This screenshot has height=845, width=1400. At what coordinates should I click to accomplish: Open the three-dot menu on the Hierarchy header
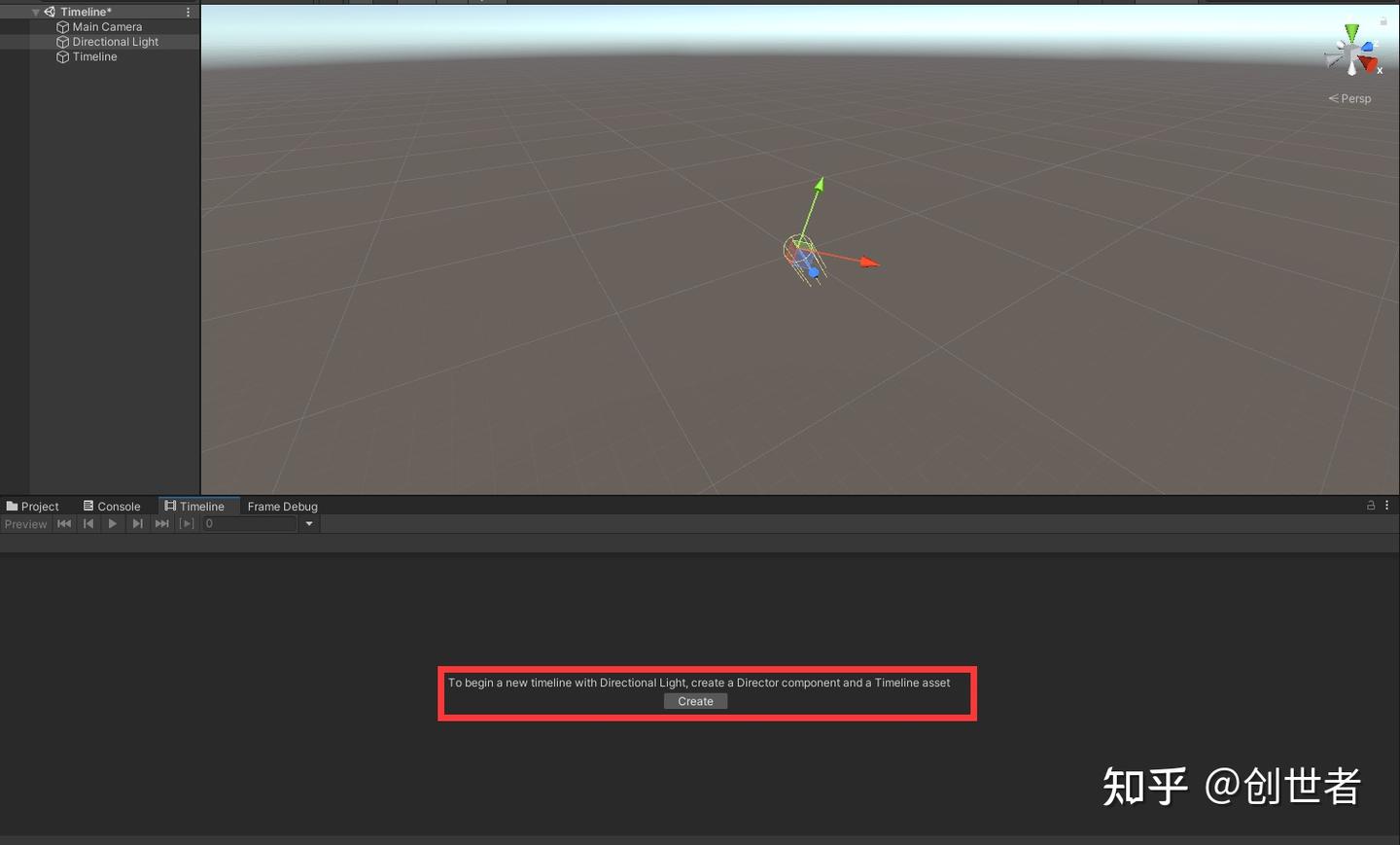(189, 11)
